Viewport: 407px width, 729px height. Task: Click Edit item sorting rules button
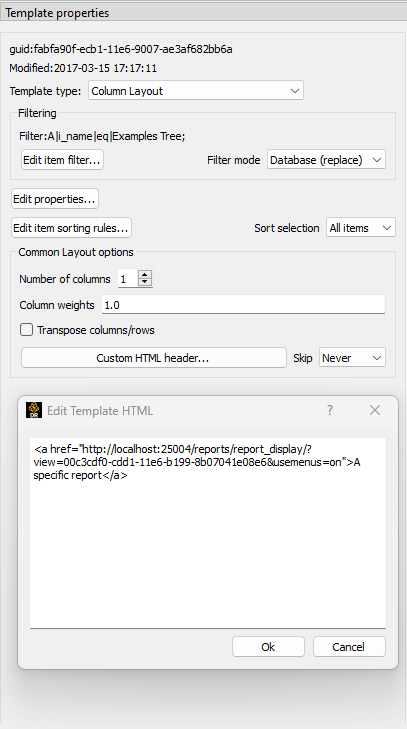pyautogui.click(x=71, y=228)
